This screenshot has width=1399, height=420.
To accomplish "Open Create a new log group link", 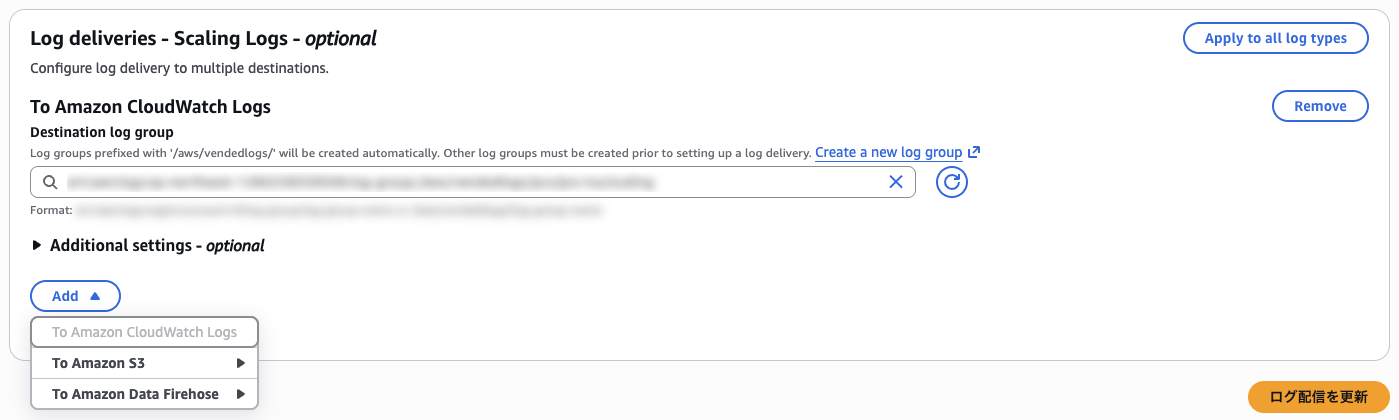I will 888,153.
